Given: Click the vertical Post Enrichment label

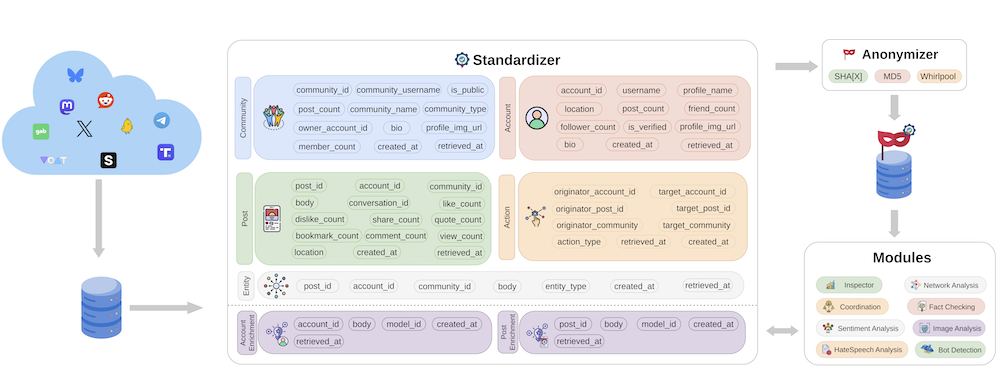Looking at the screenshot, I should [x=508, y=333].
